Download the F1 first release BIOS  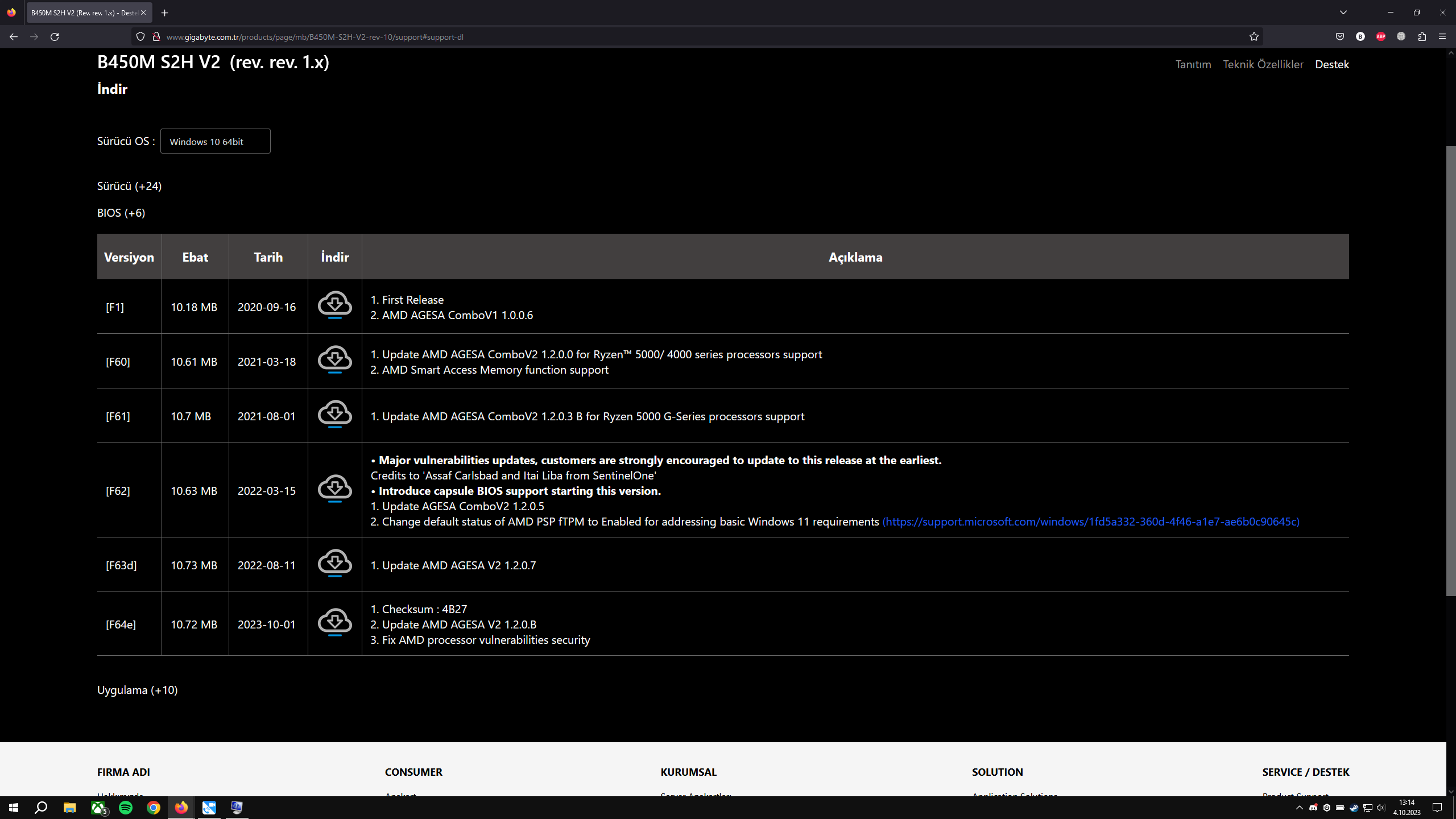click(x=334, y=305)
